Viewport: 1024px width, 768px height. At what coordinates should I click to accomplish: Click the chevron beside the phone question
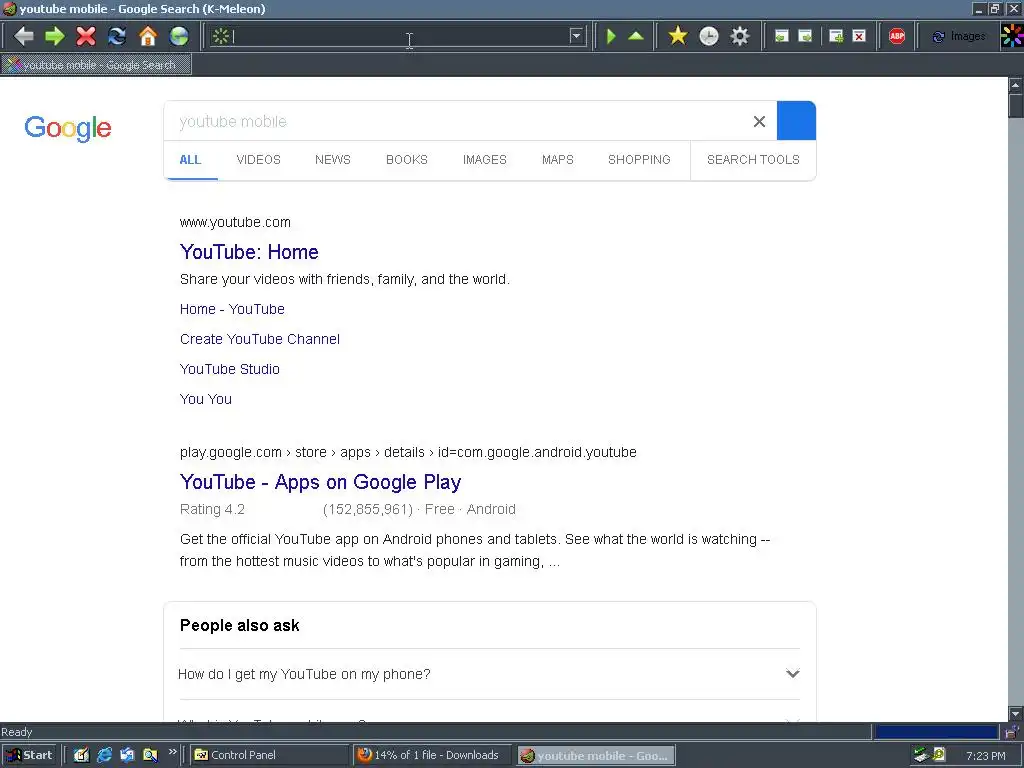click(x=792, y=673)
